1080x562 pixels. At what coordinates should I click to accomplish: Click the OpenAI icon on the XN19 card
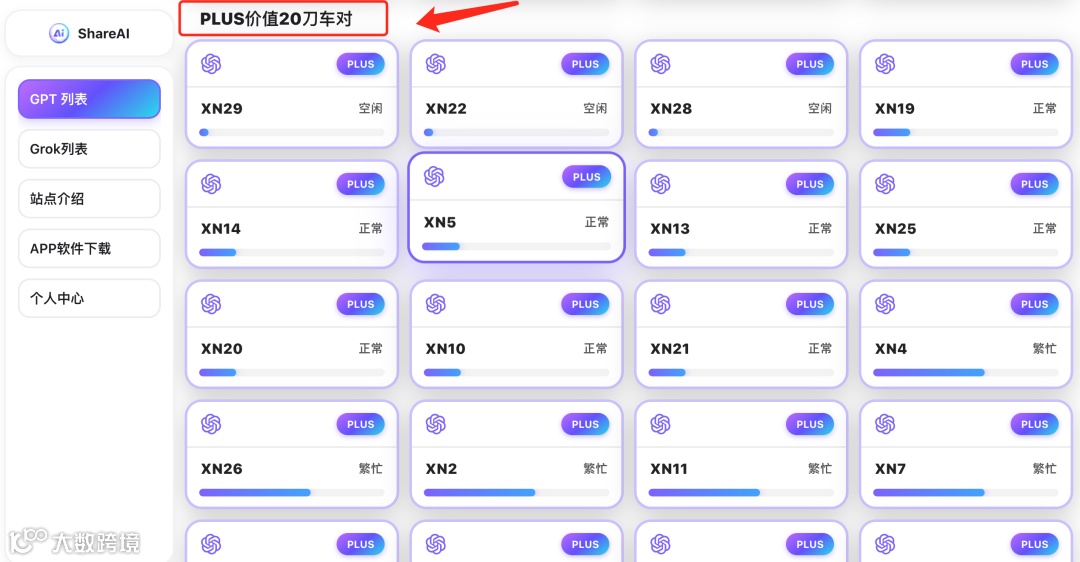tap(885, 64)
